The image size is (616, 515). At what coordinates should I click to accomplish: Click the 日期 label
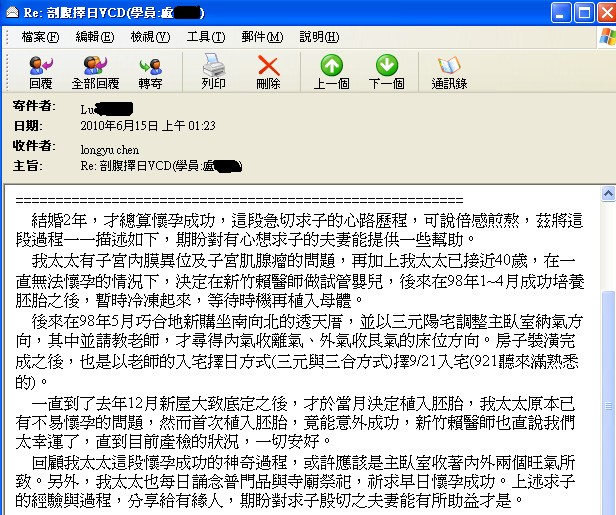click(x=28, y=126)
